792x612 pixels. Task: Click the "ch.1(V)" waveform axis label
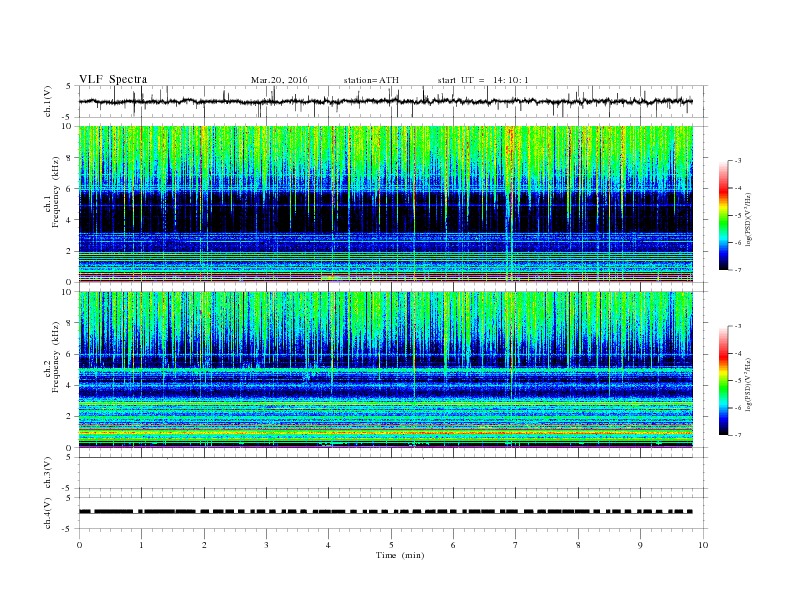[47, 101]
